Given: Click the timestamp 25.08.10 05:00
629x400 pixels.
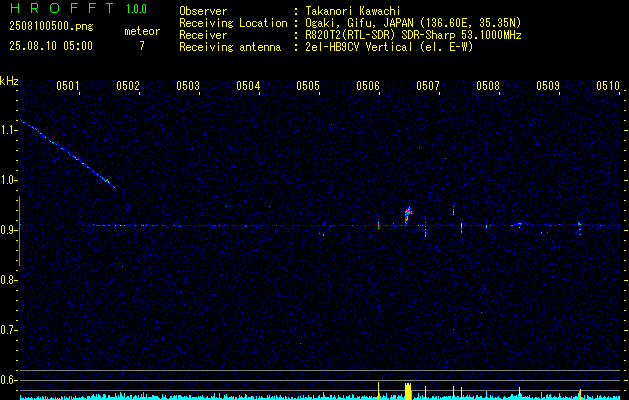Looking at the screenshot, I should tap(51, 46).
